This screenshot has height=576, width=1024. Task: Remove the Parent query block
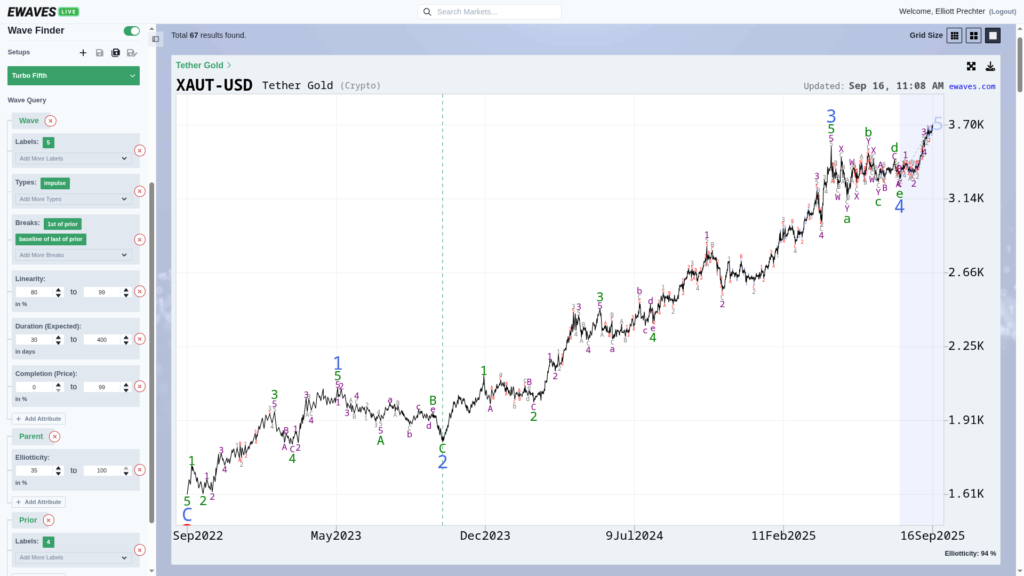coord(55,437)
